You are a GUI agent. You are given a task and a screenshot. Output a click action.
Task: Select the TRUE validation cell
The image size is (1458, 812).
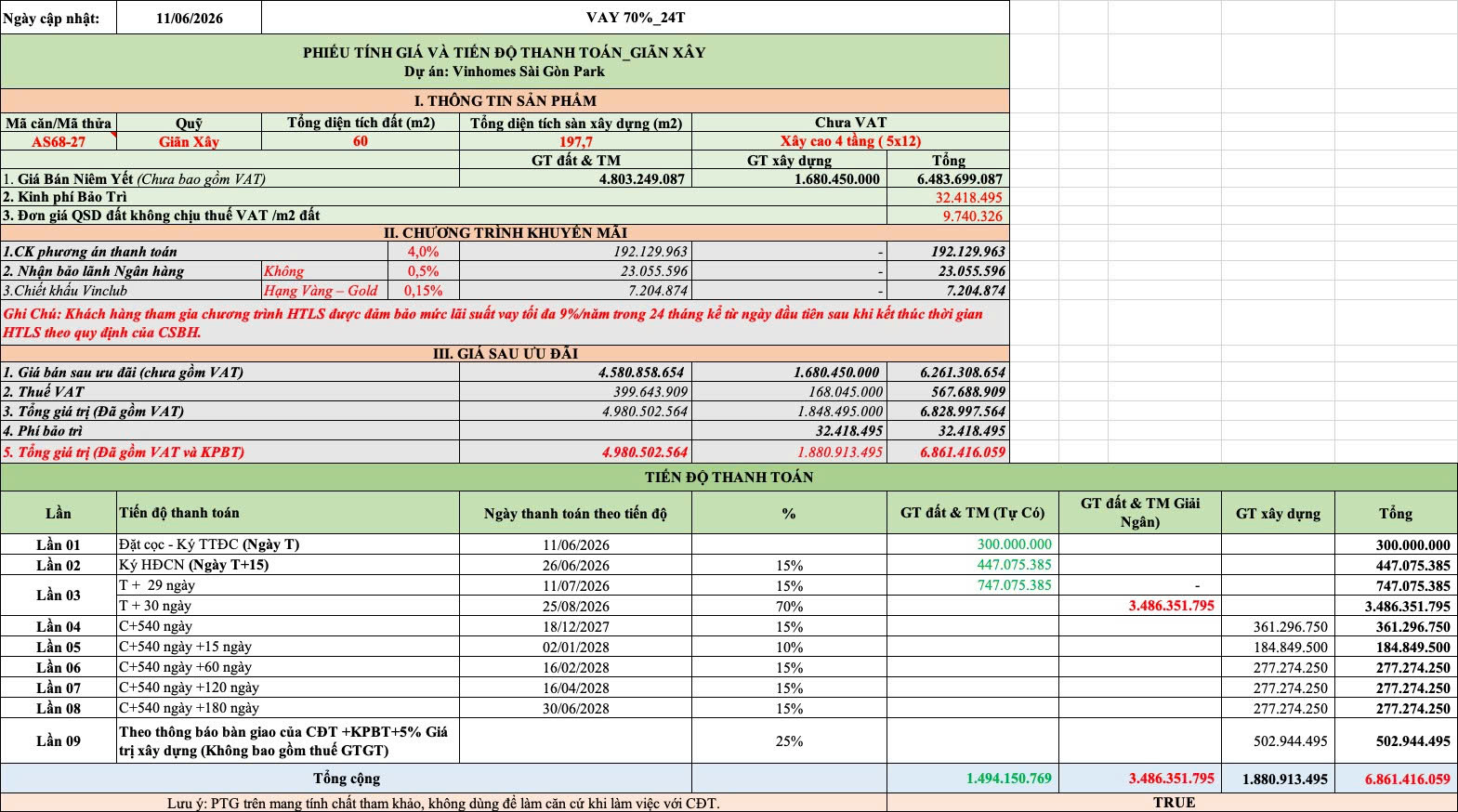(1173, 803)
